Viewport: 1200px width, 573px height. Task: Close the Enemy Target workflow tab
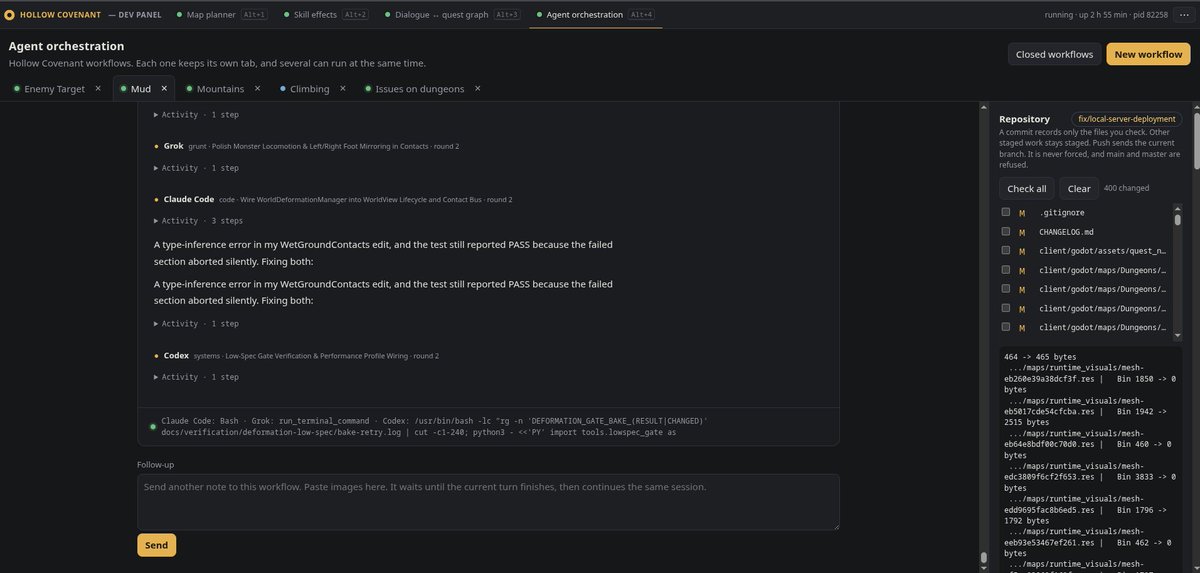[98, 88]
